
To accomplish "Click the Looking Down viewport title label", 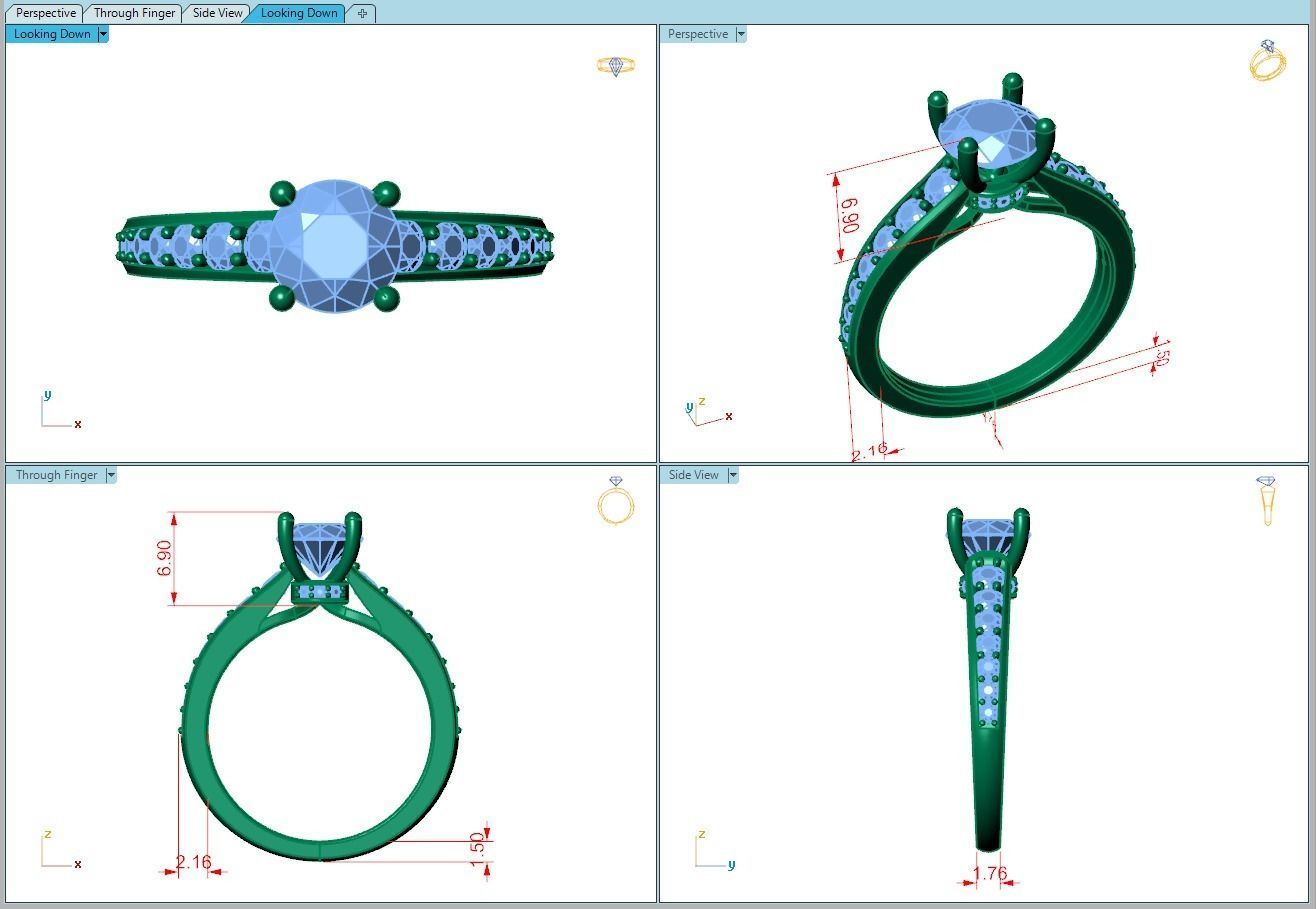I will tap(52, 34).
